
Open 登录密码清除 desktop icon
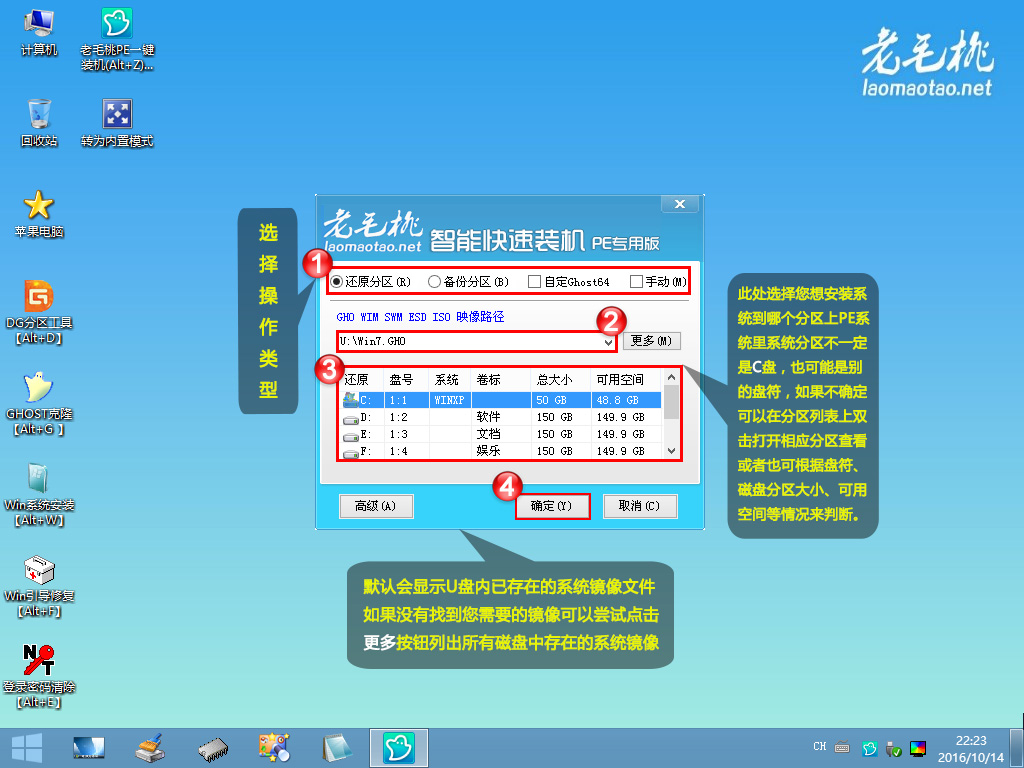pos(40,660)
